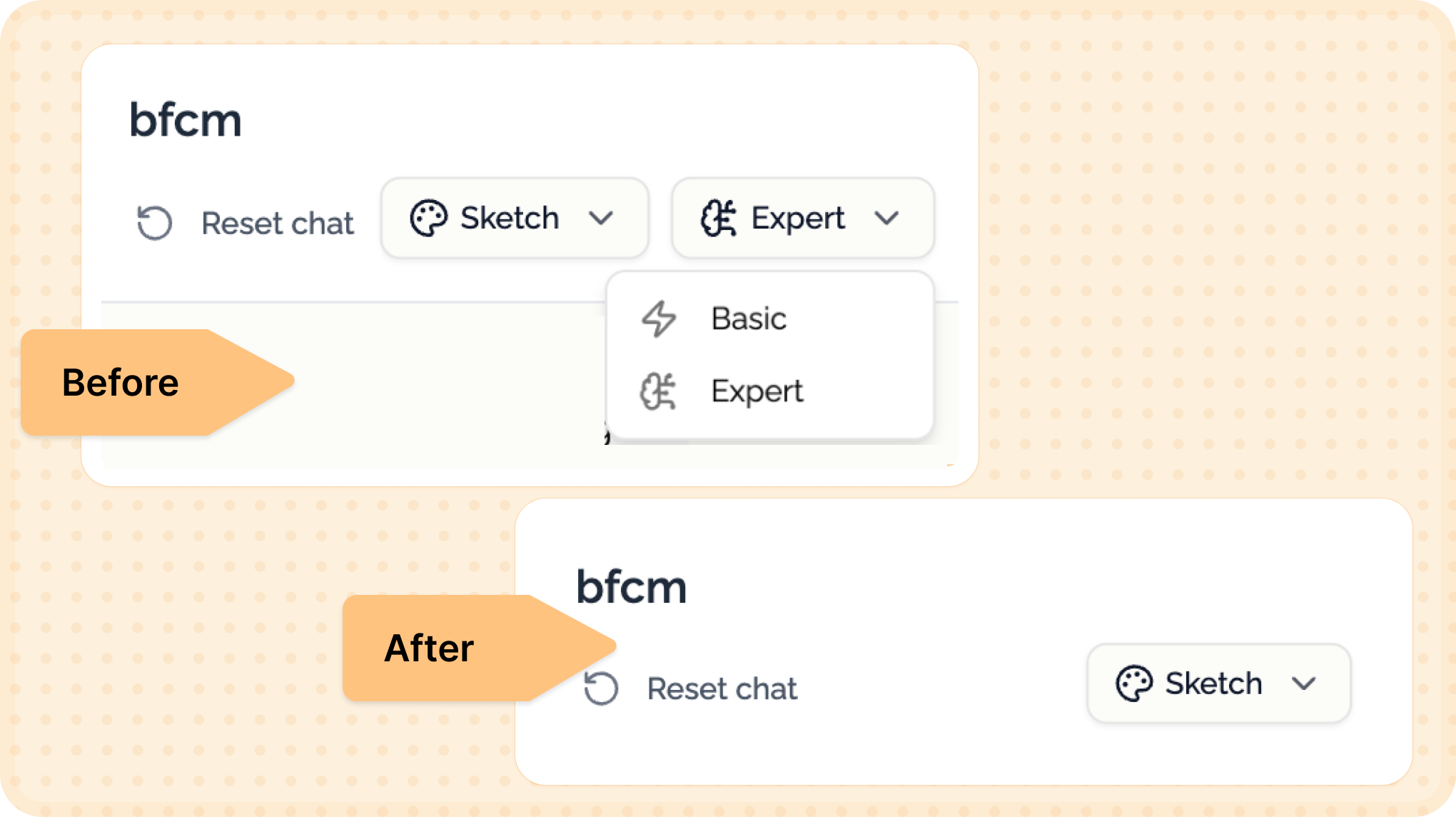Click the Reset chat text in the After panel

(x=722, y=689)
